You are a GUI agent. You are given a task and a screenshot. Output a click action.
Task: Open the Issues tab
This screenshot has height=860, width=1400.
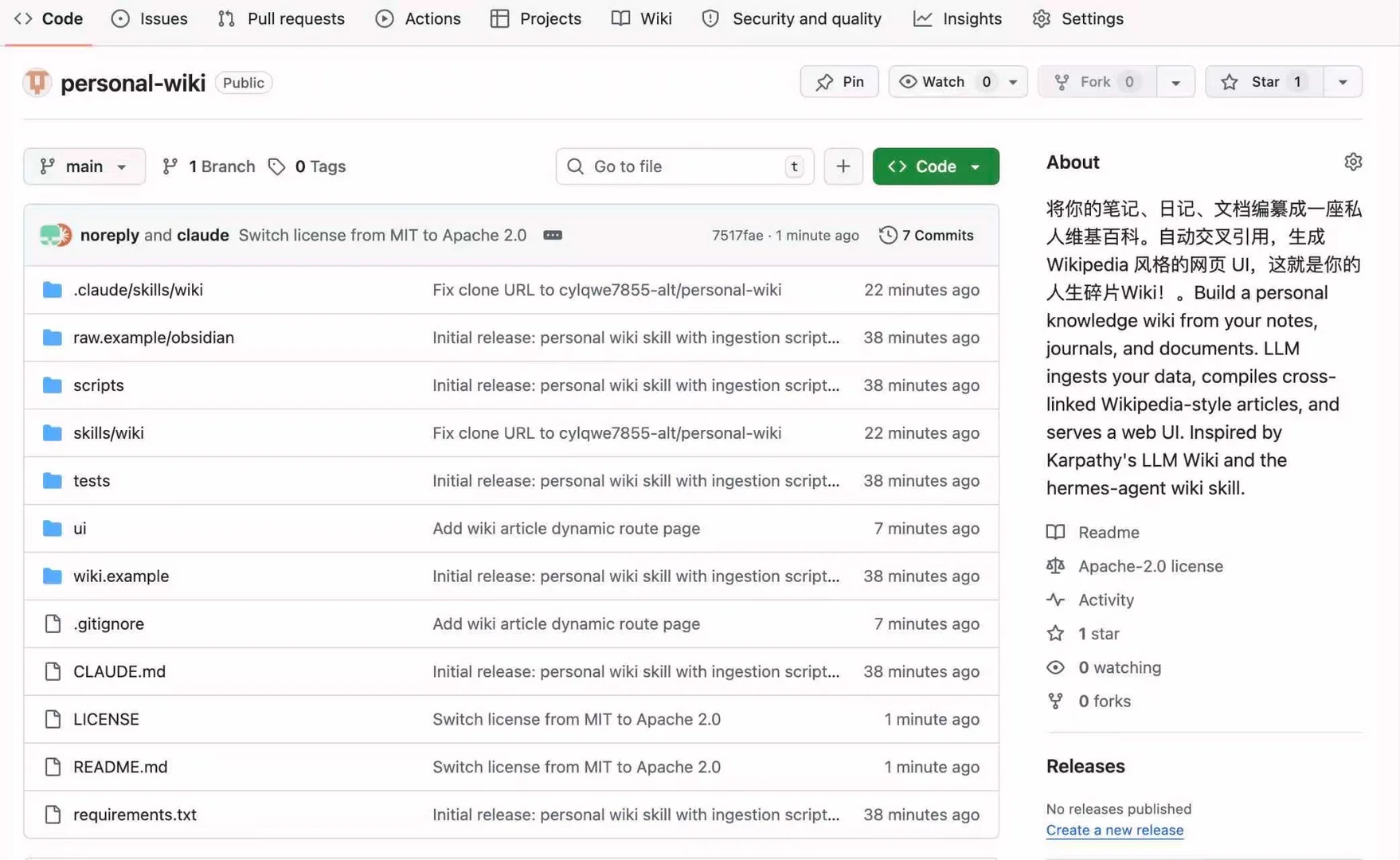click(150, 18)
